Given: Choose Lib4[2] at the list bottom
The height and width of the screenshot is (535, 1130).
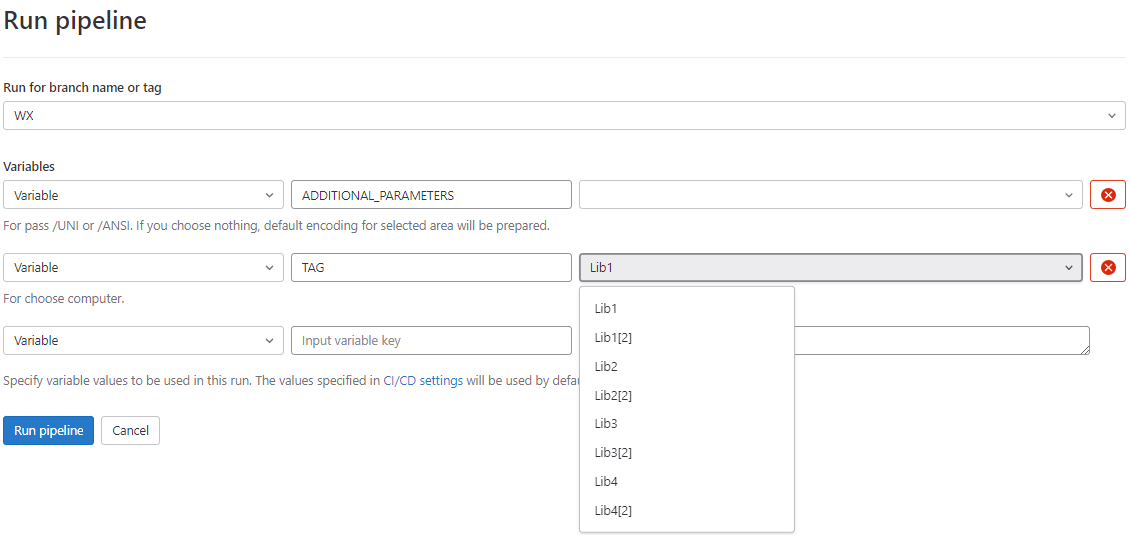Looking at the screenshot, I should point(613,511).
